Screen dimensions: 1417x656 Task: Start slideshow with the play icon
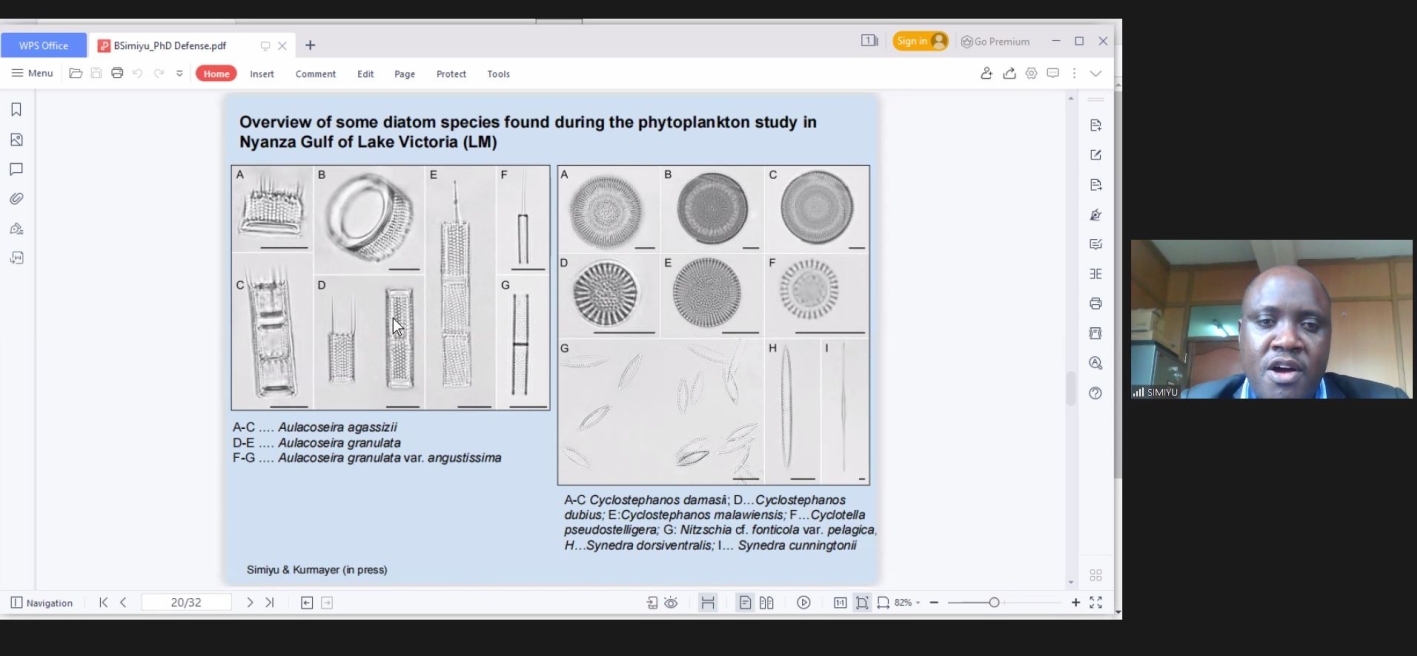803,603
